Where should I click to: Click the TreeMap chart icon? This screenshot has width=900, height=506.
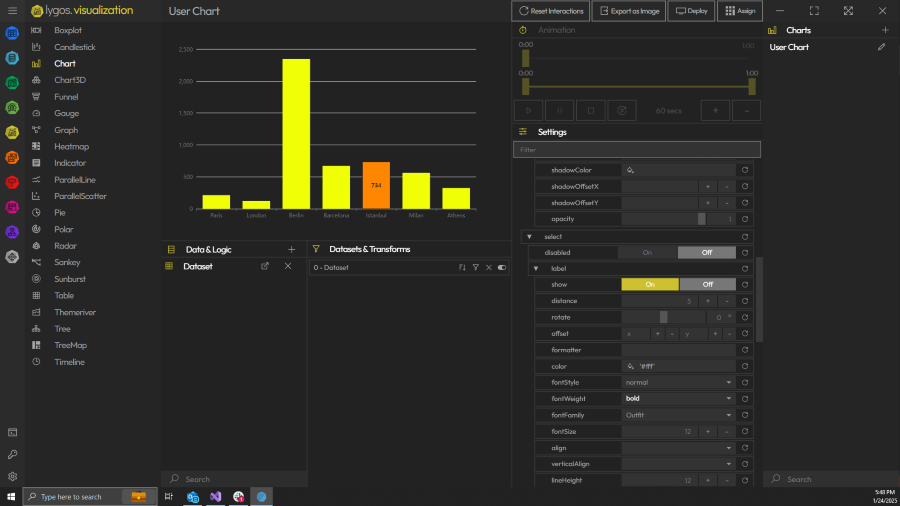point(36,345)
